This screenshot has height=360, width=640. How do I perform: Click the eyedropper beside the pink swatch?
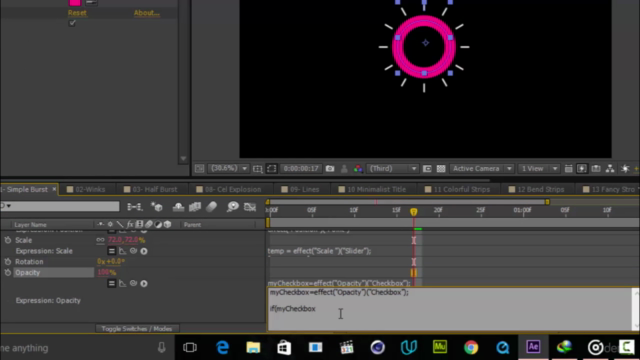pyautogui.click(x=91, y=2)
